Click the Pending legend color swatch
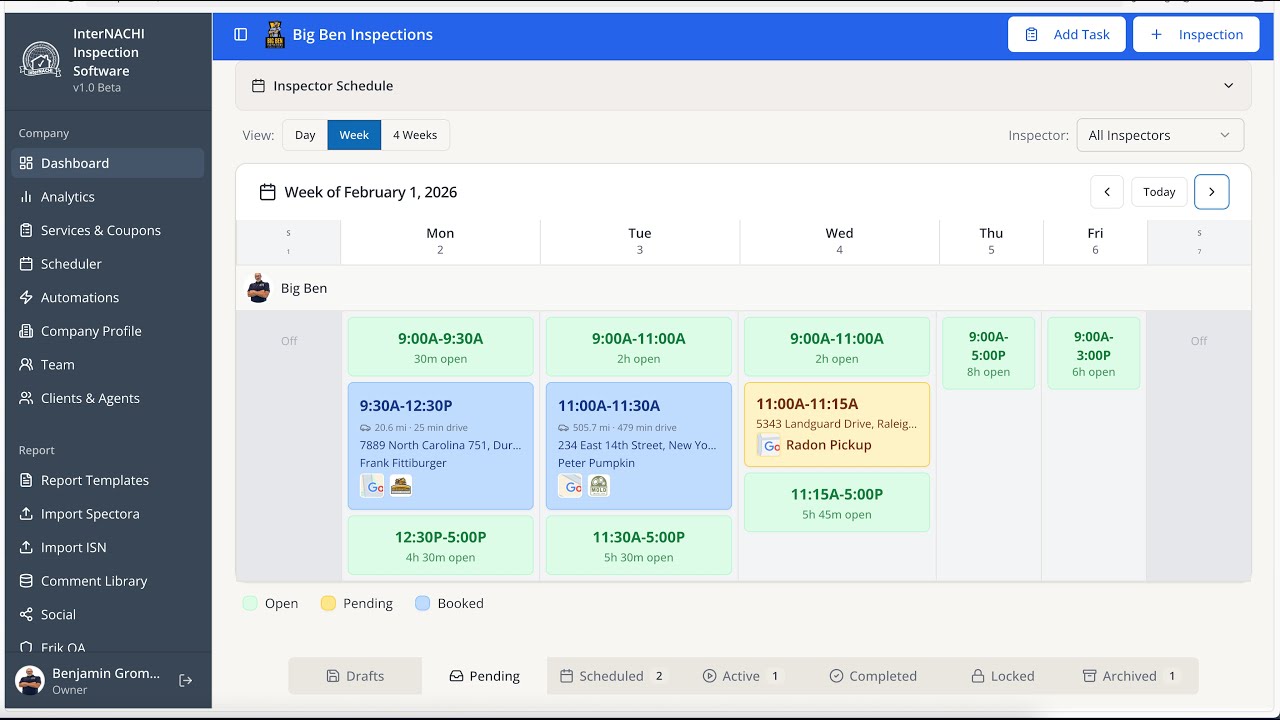 (x=328, y=604)
